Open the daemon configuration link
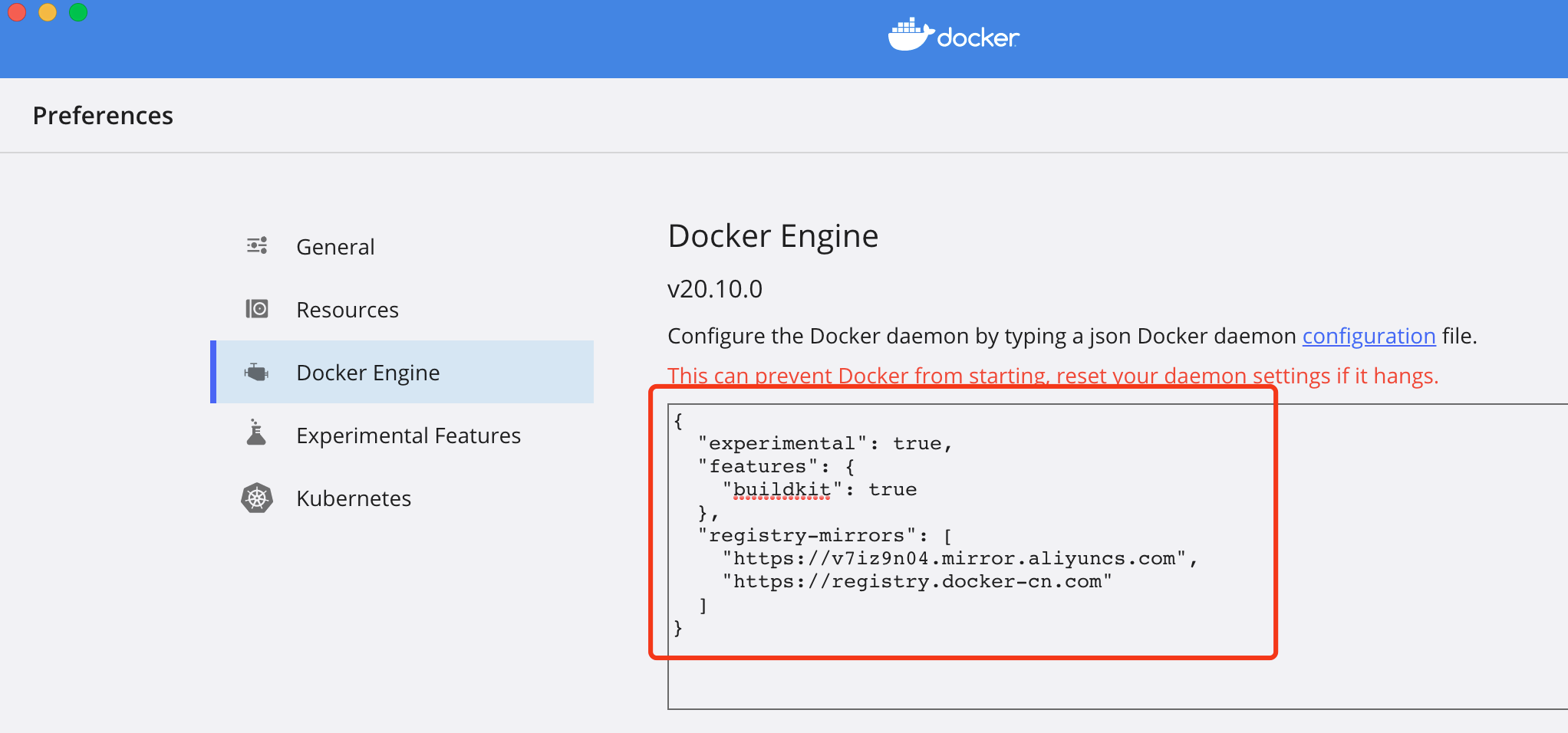This screenshot has height=733, width=1568. point(1369,336)
